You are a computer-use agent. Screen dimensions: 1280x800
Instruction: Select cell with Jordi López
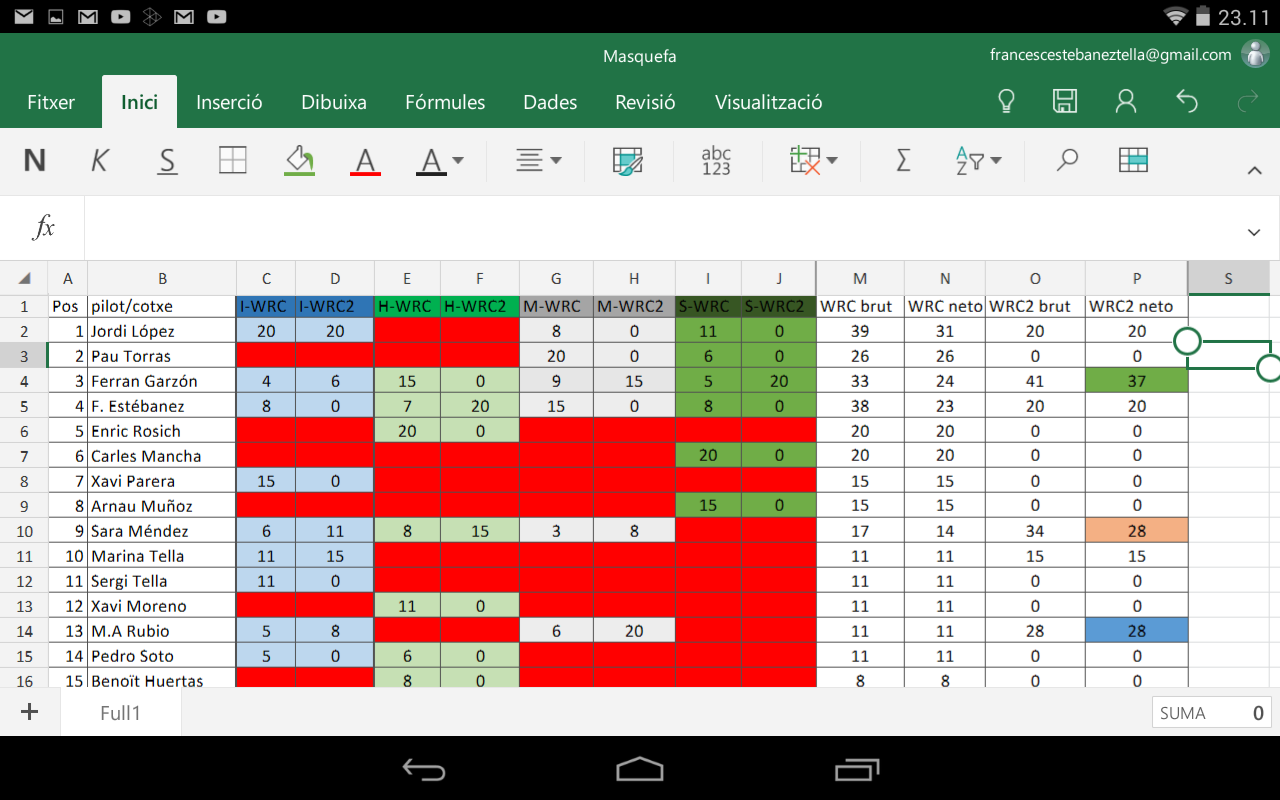coord(162,331)
